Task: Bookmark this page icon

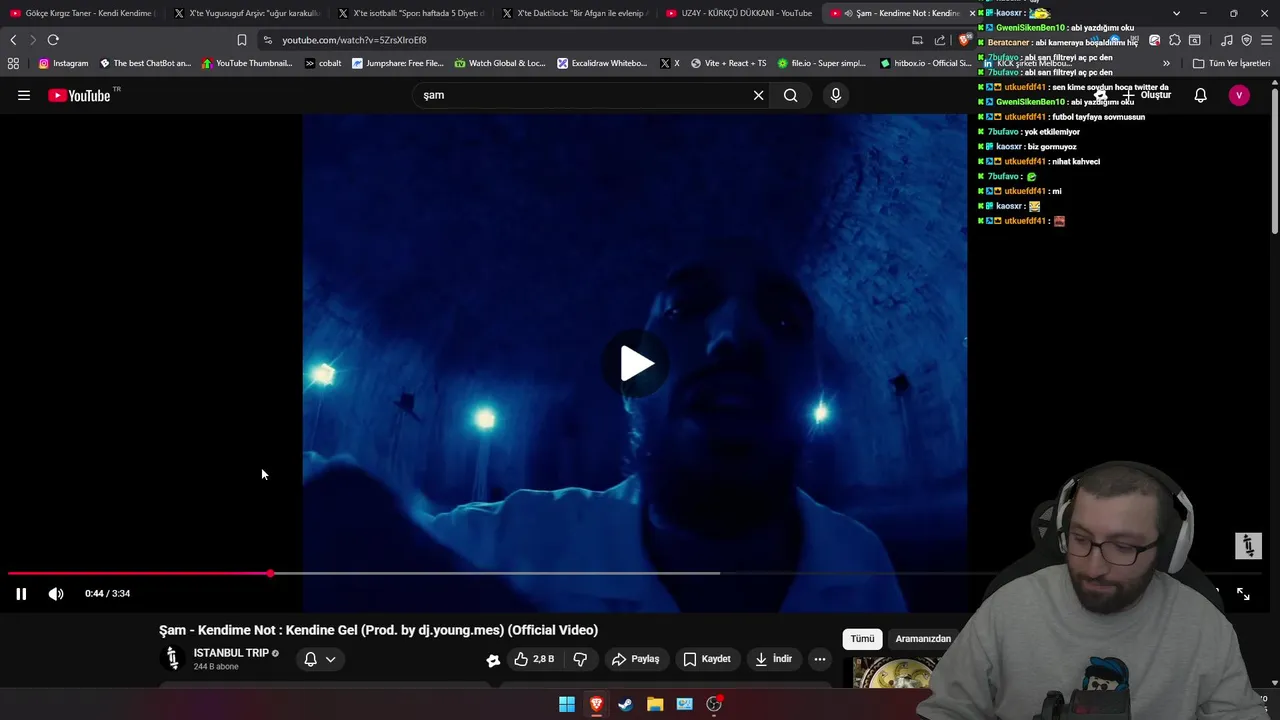Action: 241,40
